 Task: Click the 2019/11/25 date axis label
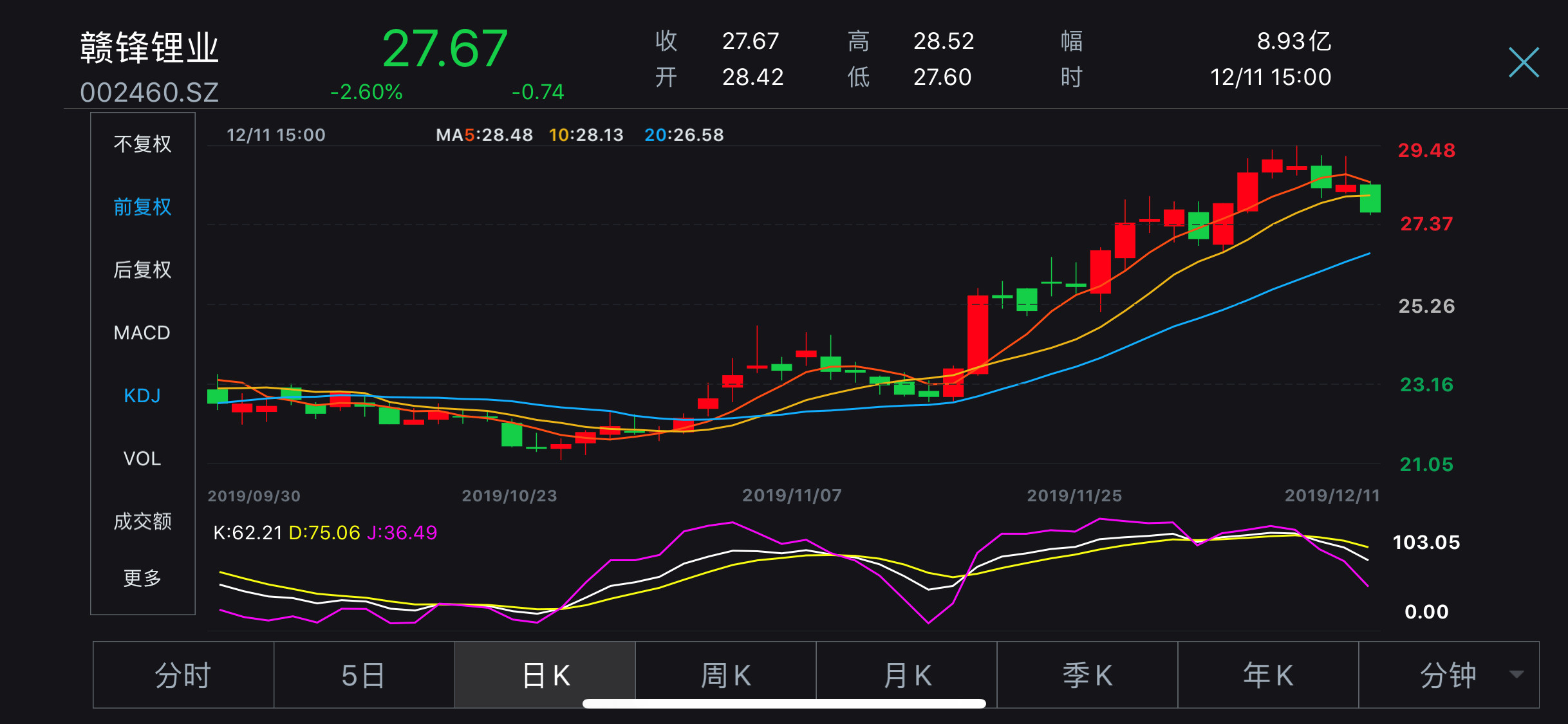click(1074, 496)
